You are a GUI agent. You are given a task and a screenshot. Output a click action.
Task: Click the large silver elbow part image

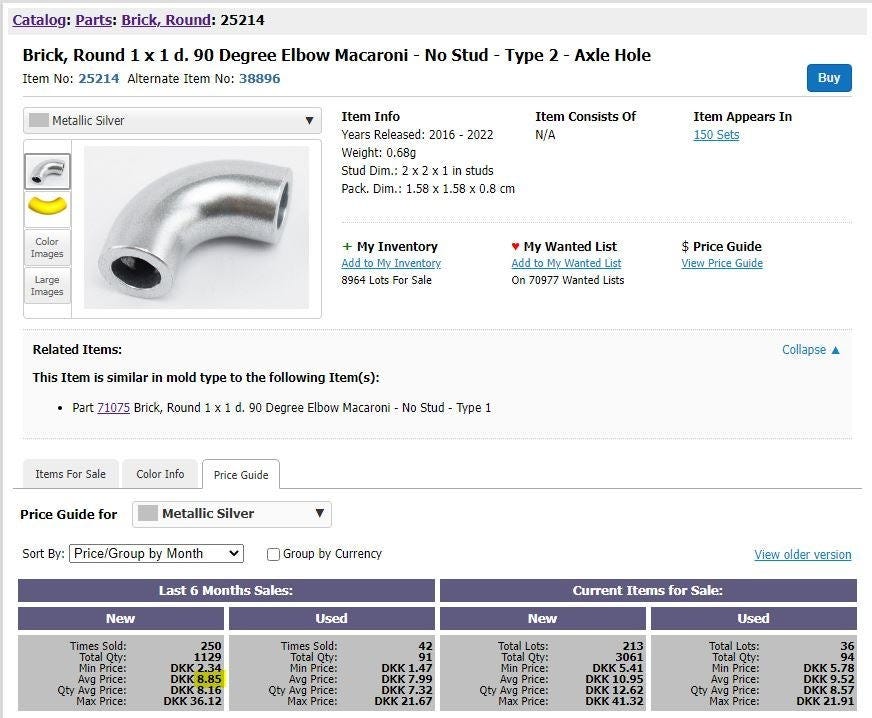pos(196,228)
